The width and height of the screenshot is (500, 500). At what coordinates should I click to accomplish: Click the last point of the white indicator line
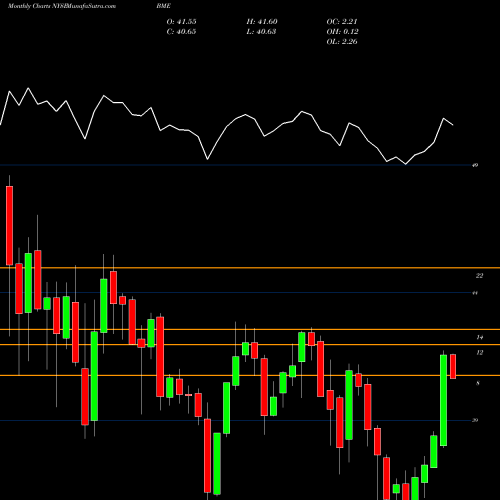(453, 125)
